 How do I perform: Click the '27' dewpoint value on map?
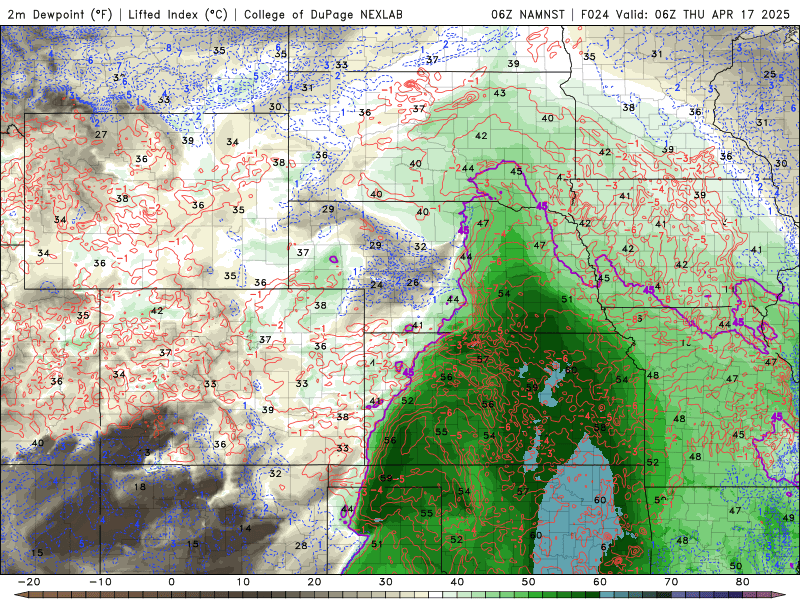tap(101, 134)
